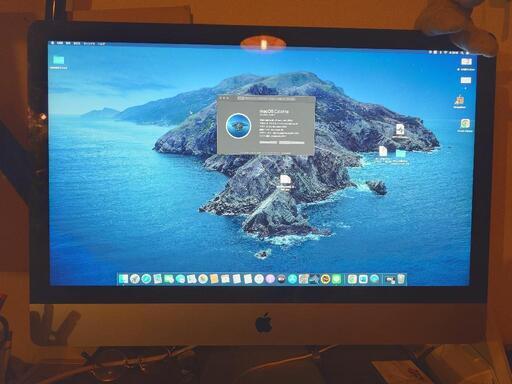This screenshot has width=512, height=384.
Task: Click Software Update button in About window
Action: [x=292, y=142]
